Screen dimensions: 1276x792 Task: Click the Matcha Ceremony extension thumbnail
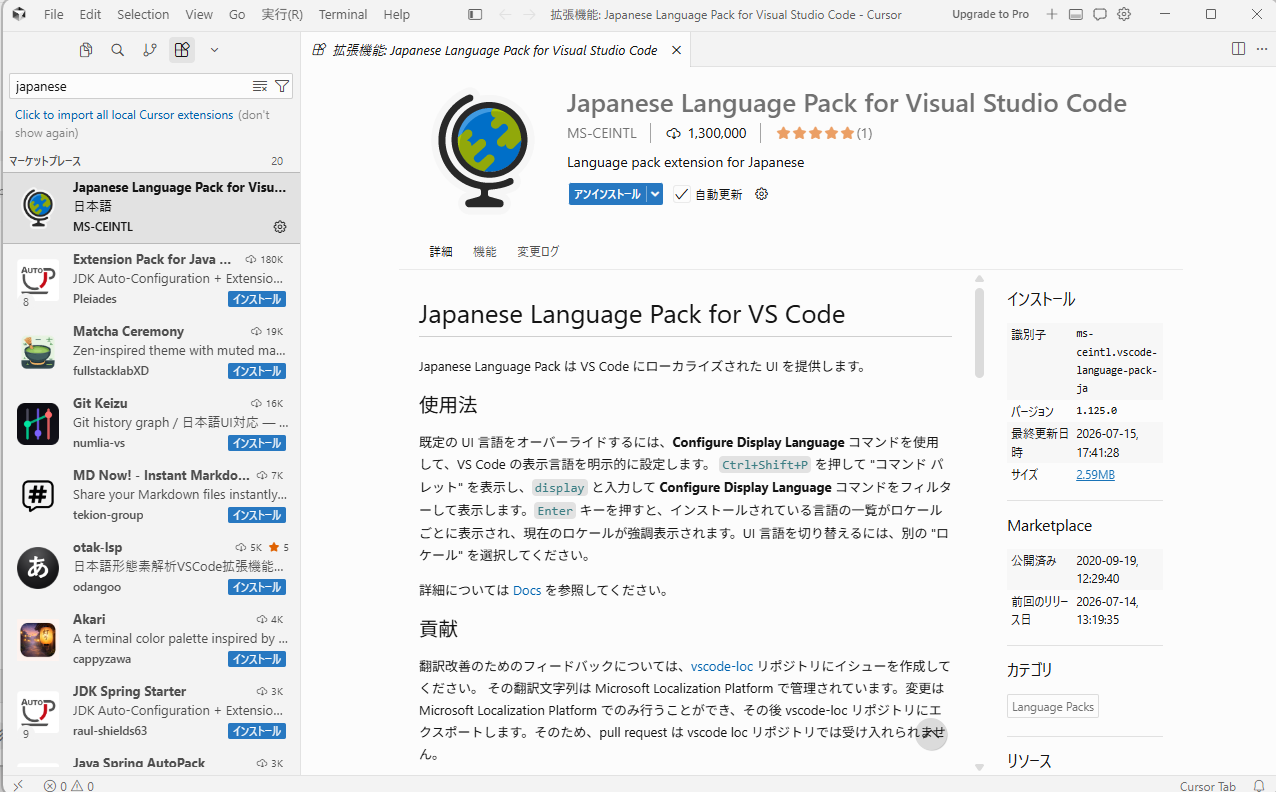[x=38, y=351]
